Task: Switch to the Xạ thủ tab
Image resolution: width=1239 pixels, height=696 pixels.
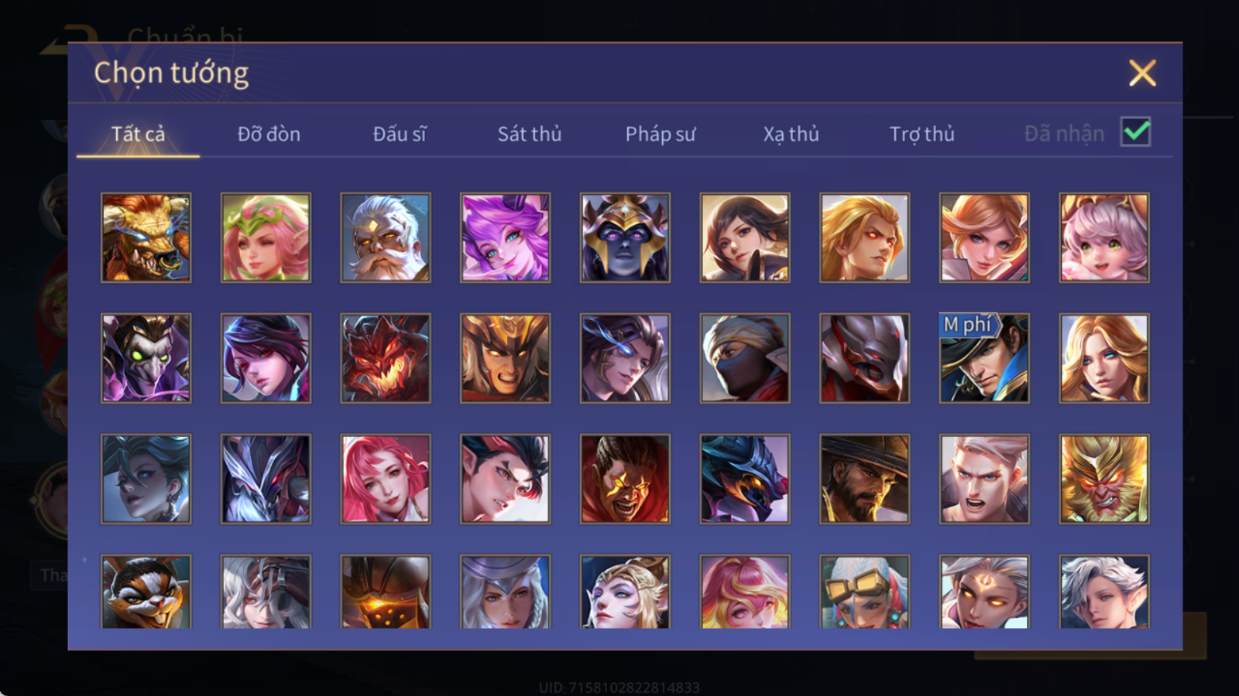Action: click(x=791, y=134)
